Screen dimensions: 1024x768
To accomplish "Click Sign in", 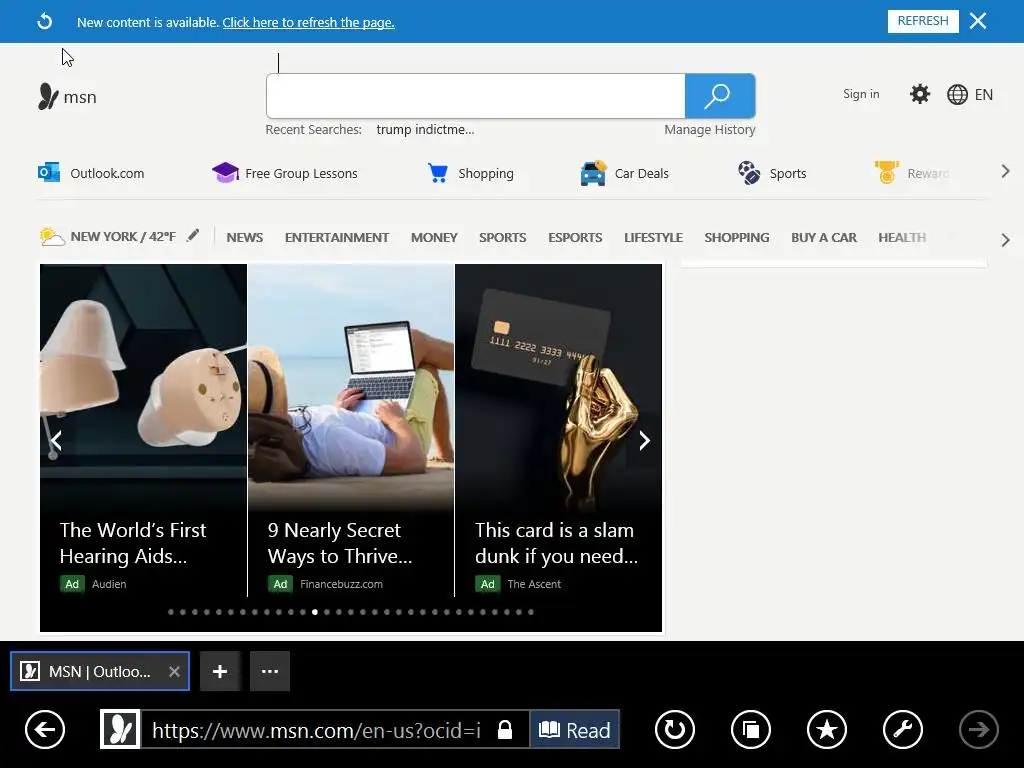I will click(x=861, y=94).
